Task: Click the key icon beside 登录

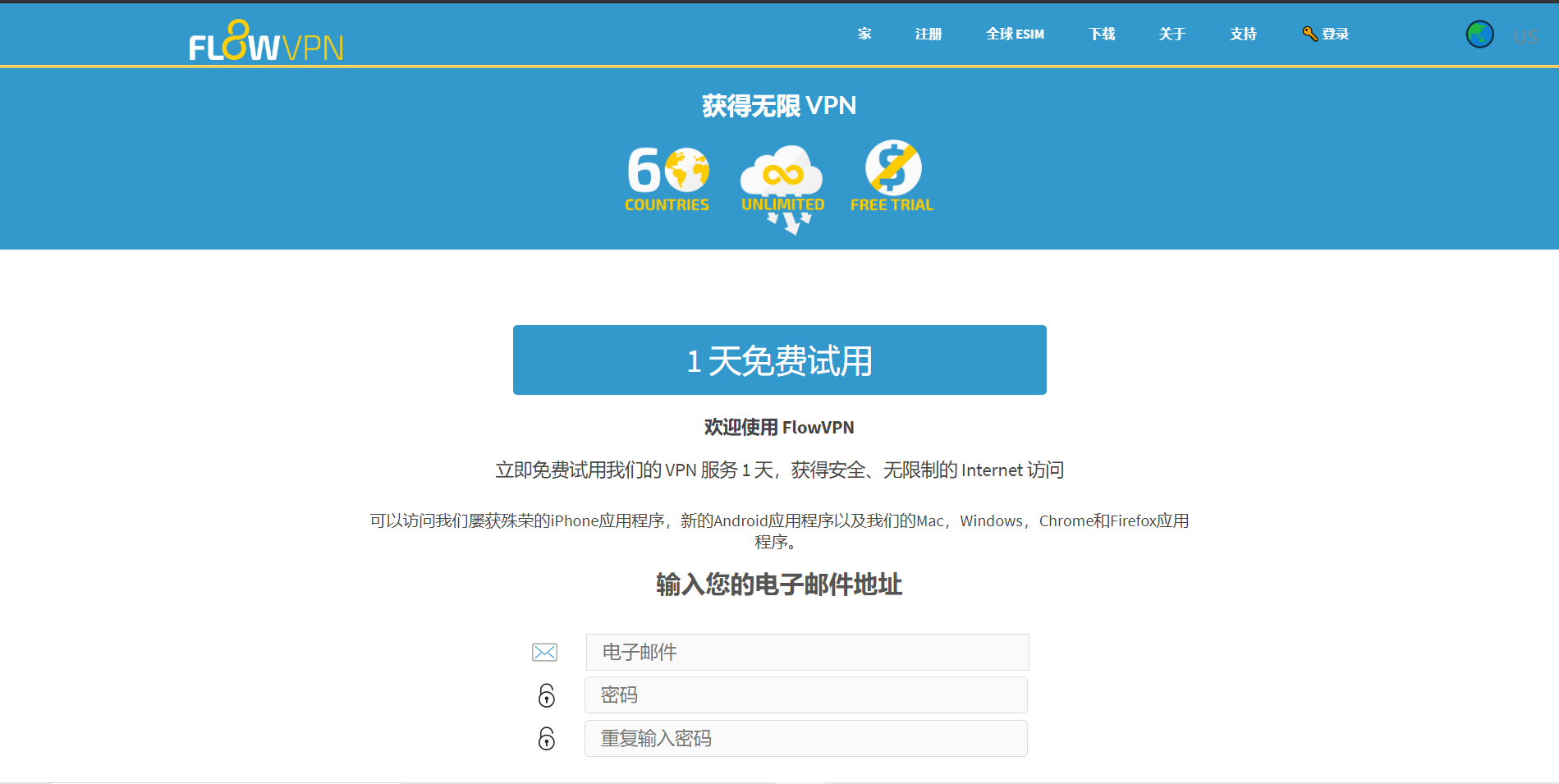Action: coord(1309,33)
